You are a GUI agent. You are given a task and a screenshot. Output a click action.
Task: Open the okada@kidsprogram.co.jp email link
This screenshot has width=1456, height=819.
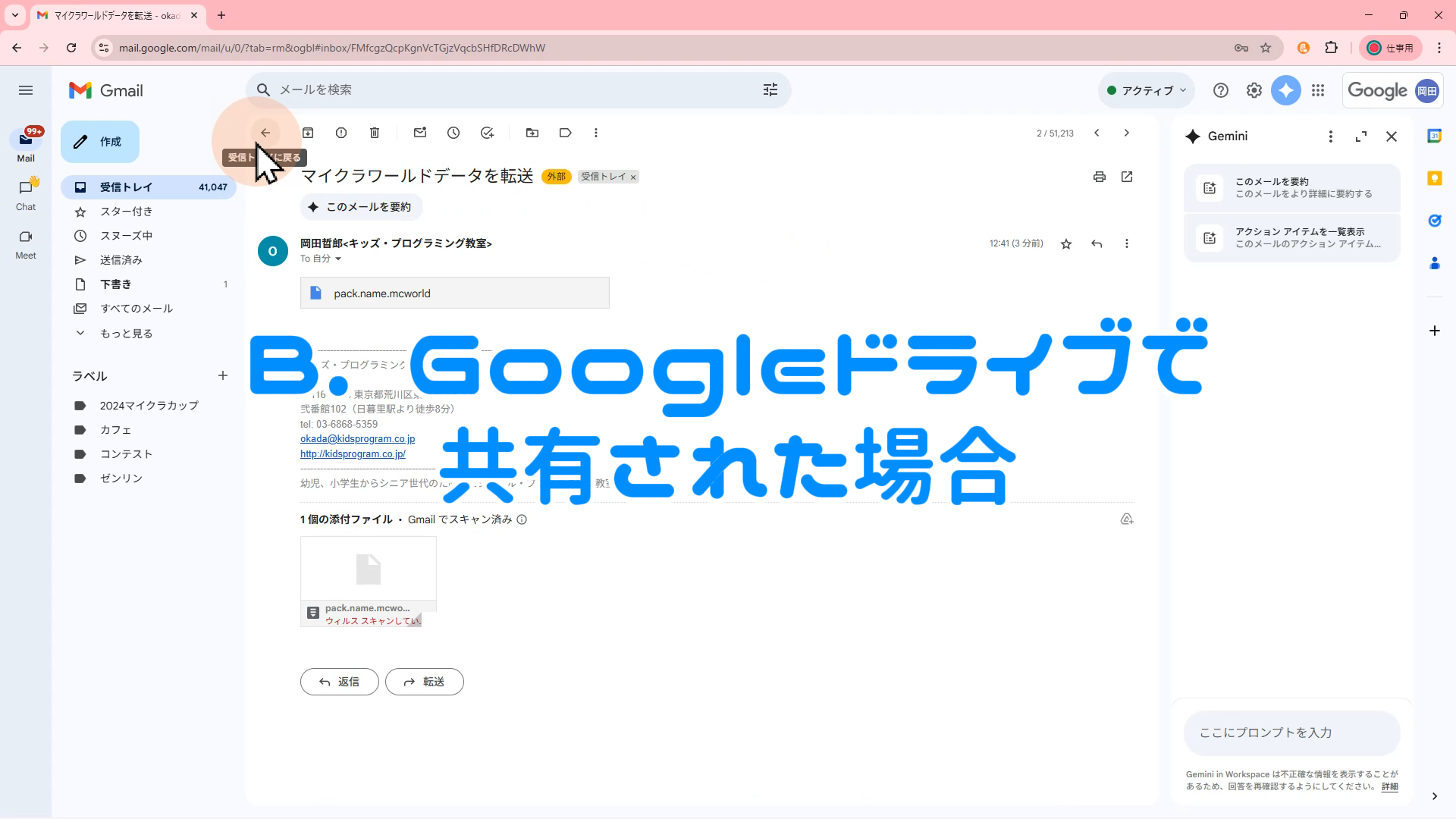[x=357, y=439]
